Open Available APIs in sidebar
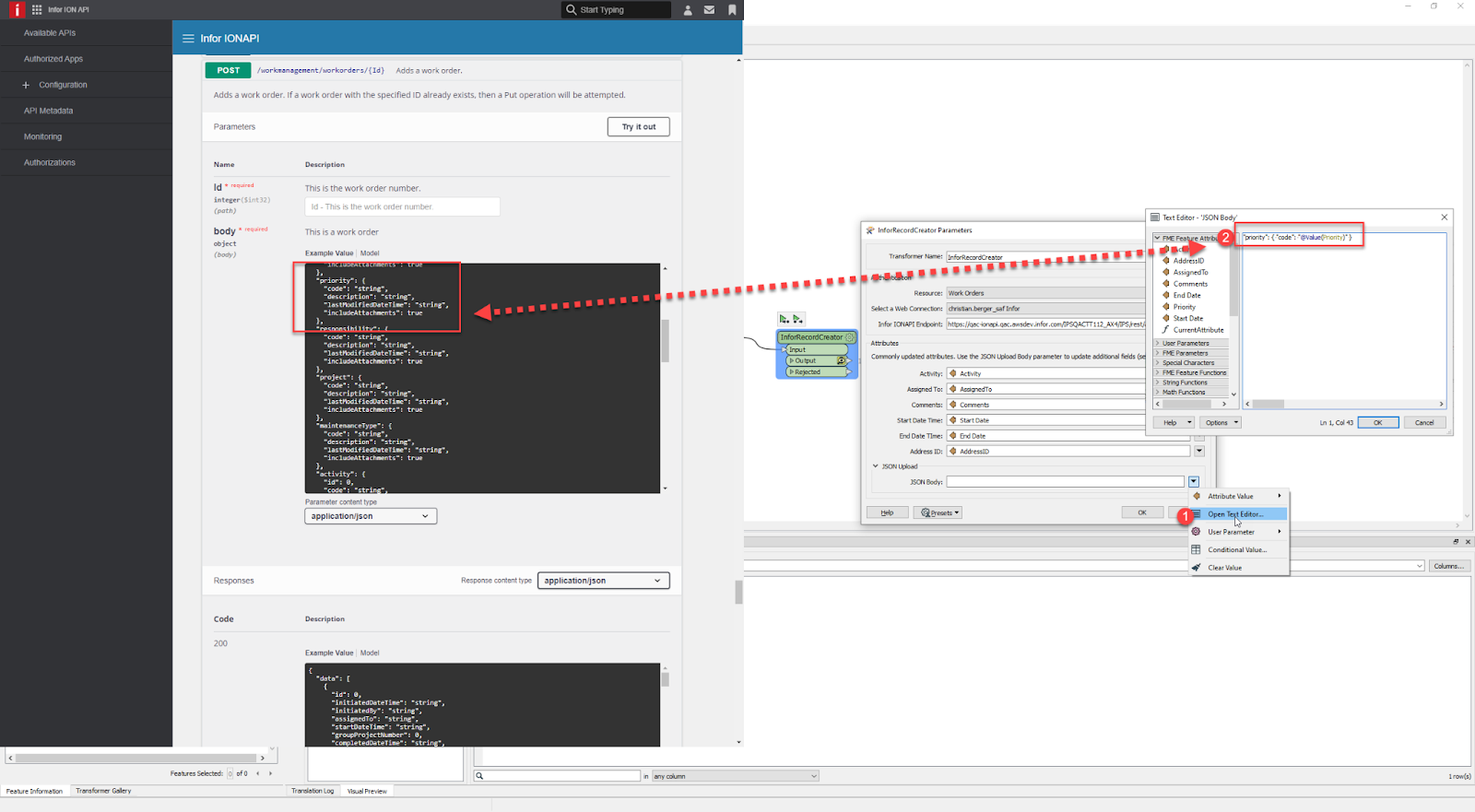 pos(50,33)
